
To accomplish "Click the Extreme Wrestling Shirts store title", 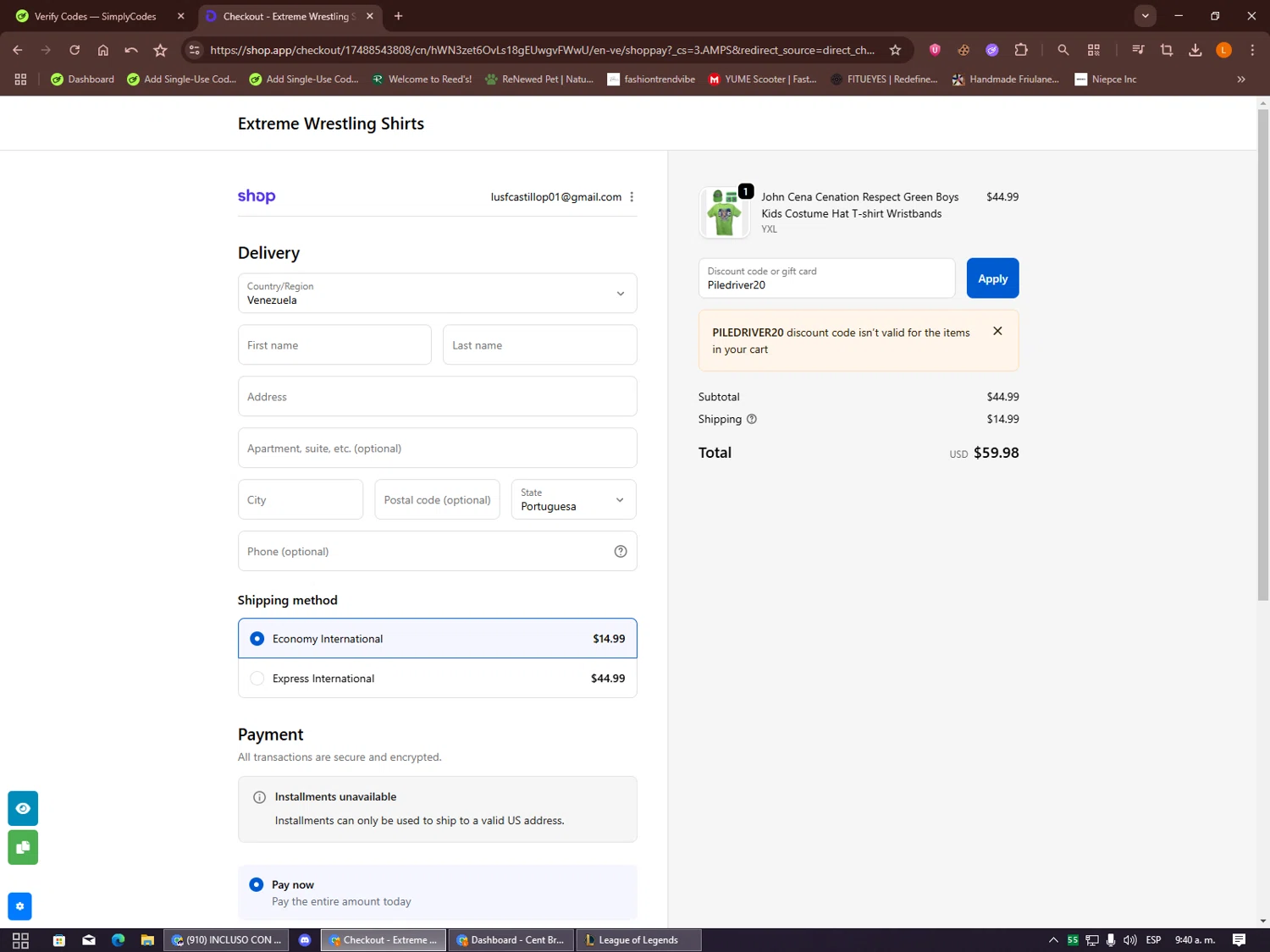I will 331,124.
